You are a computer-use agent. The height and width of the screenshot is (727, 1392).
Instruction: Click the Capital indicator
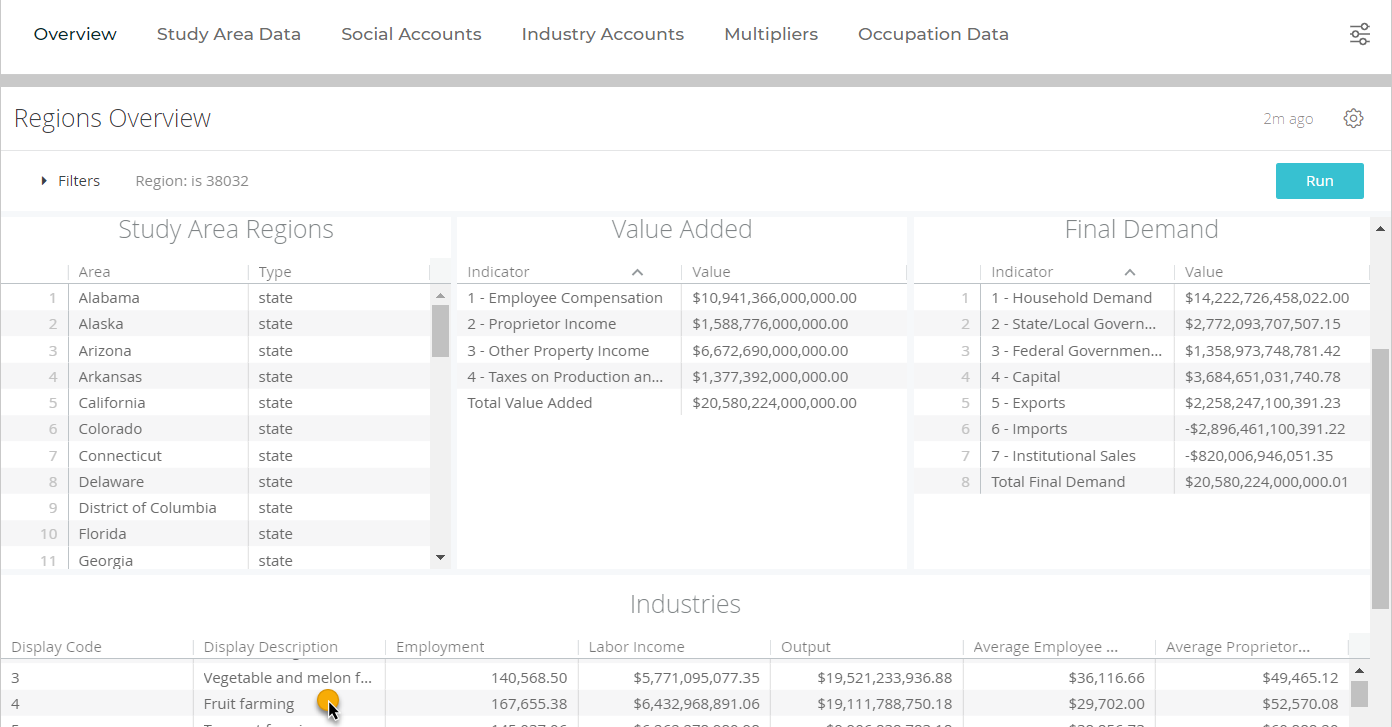[1026, 377]
